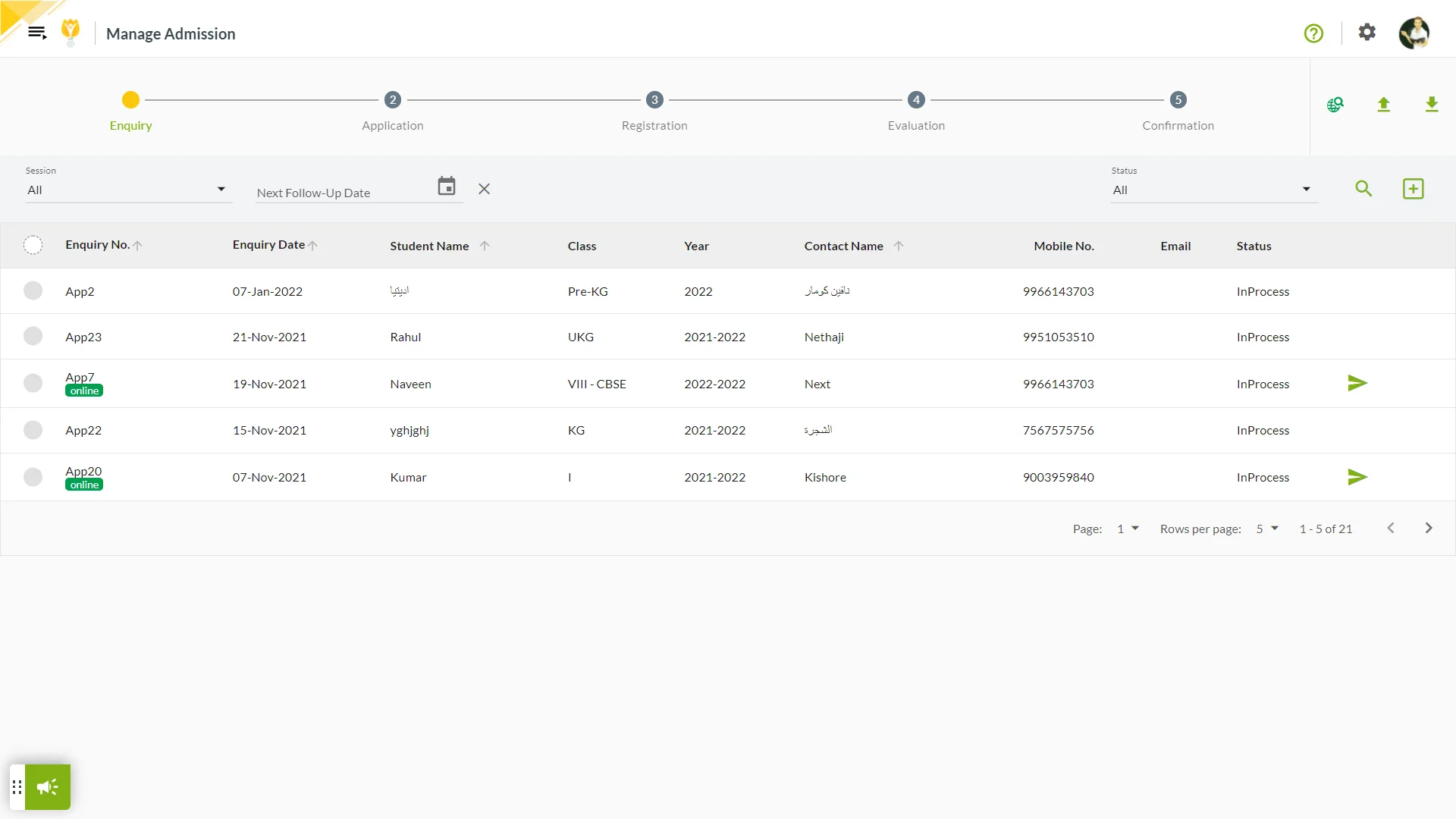
Task: Open the Page number dropdown
Action: 1128,529
